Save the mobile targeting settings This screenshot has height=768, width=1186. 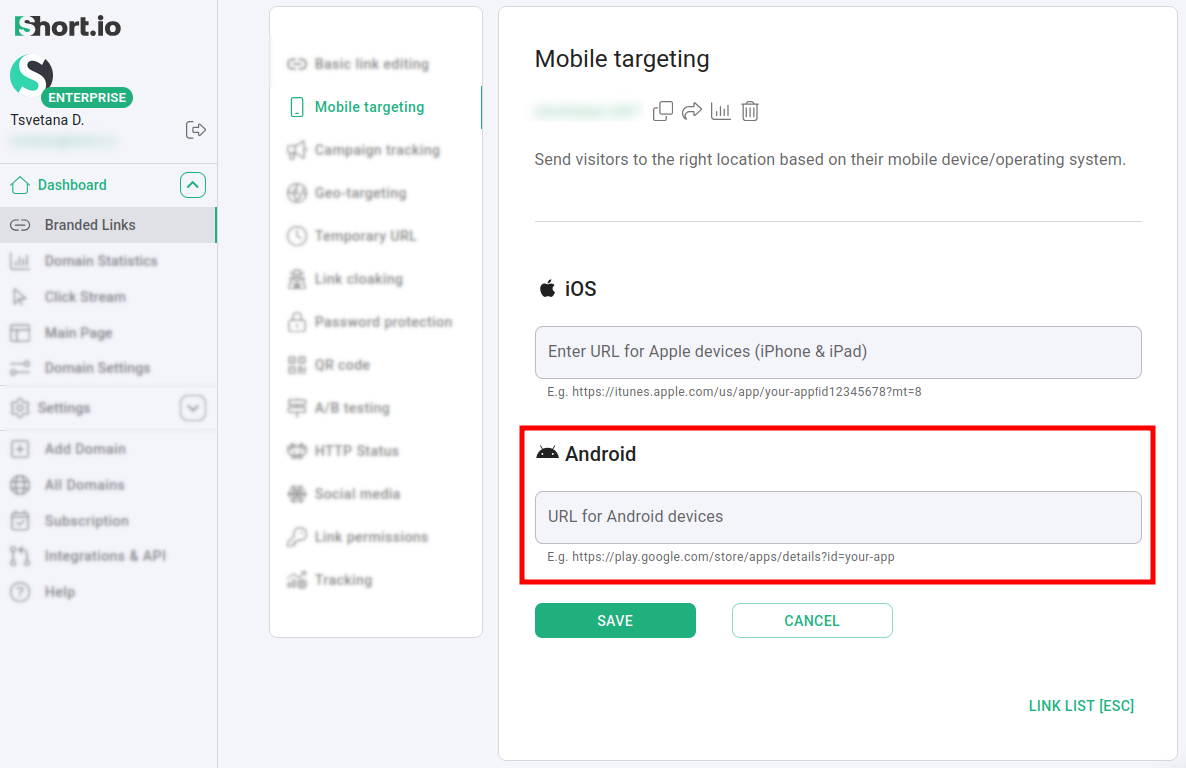(x=615, y=620)
